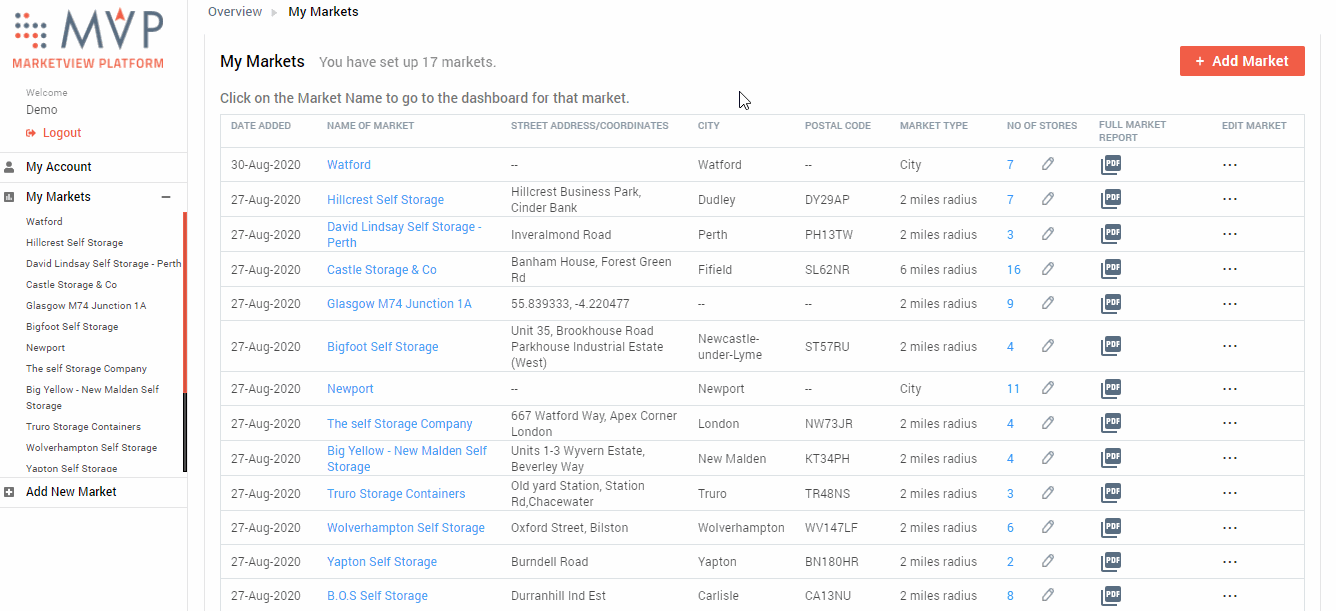The height and width of the screenshot is (611, 1336).
Task: Open Add New Market in the sidebar
Action: point(71,492)
